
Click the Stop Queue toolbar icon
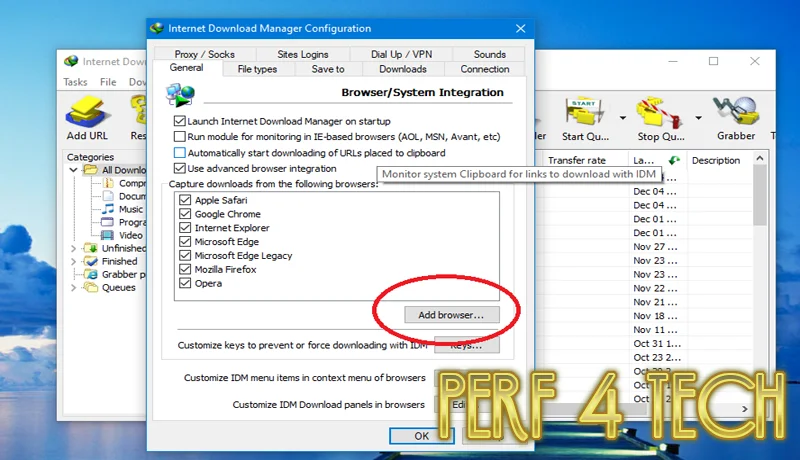(659, 111)
